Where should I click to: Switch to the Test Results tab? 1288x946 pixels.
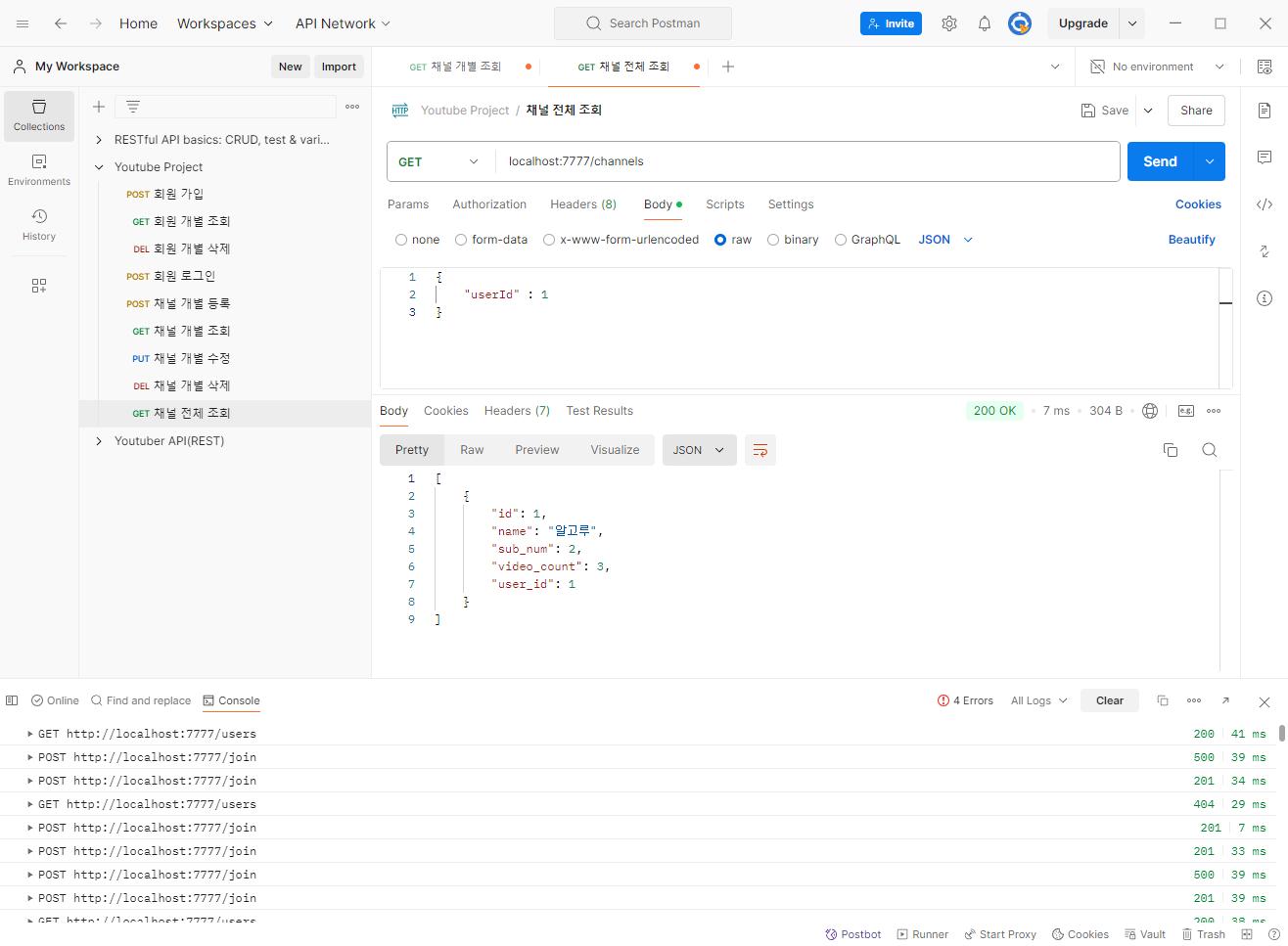pyautogui.click(x=600, y=411)
